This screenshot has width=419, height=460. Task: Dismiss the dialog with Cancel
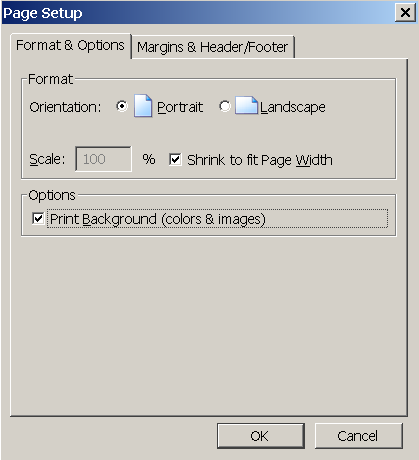(359, 436)
